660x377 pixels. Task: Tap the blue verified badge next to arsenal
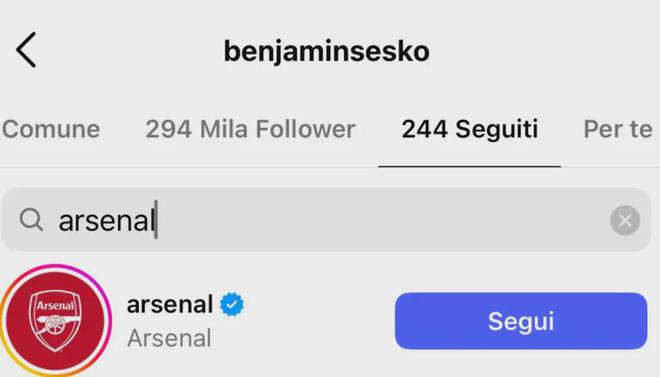tap(232, 304)
